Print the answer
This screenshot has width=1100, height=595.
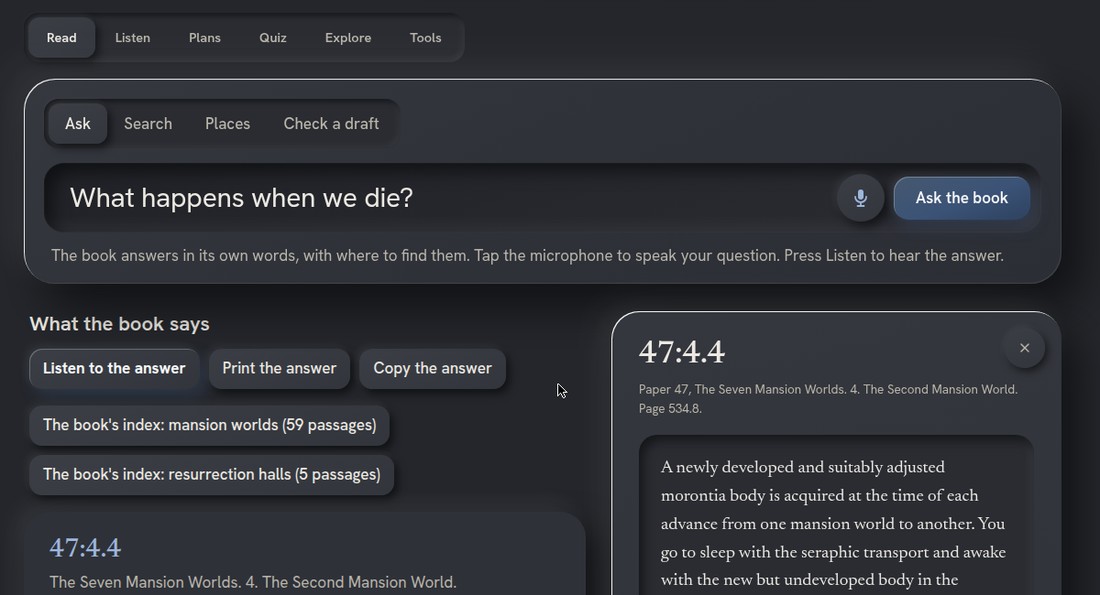click(279, 368)
